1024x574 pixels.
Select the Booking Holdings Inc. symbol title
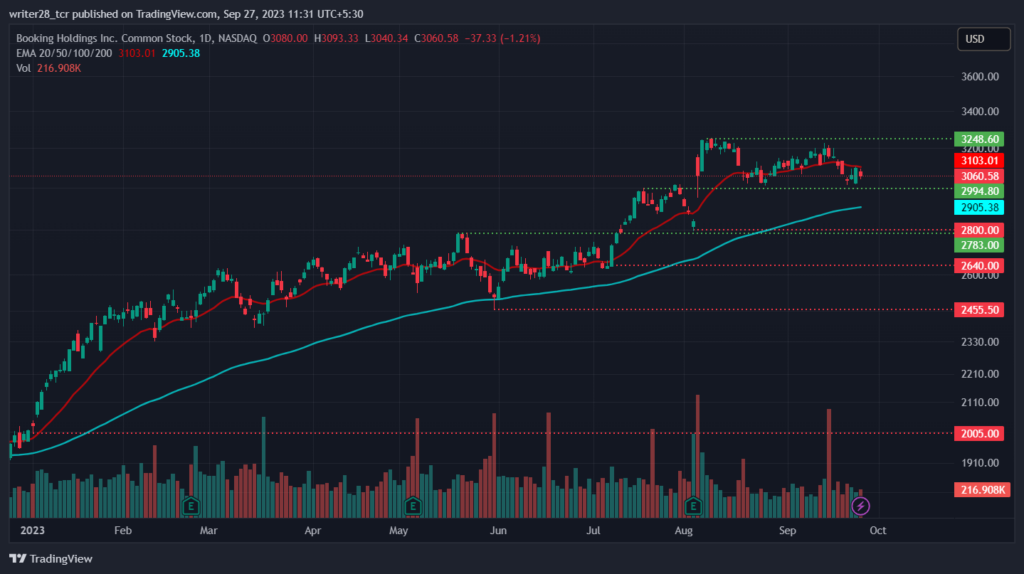136,39
